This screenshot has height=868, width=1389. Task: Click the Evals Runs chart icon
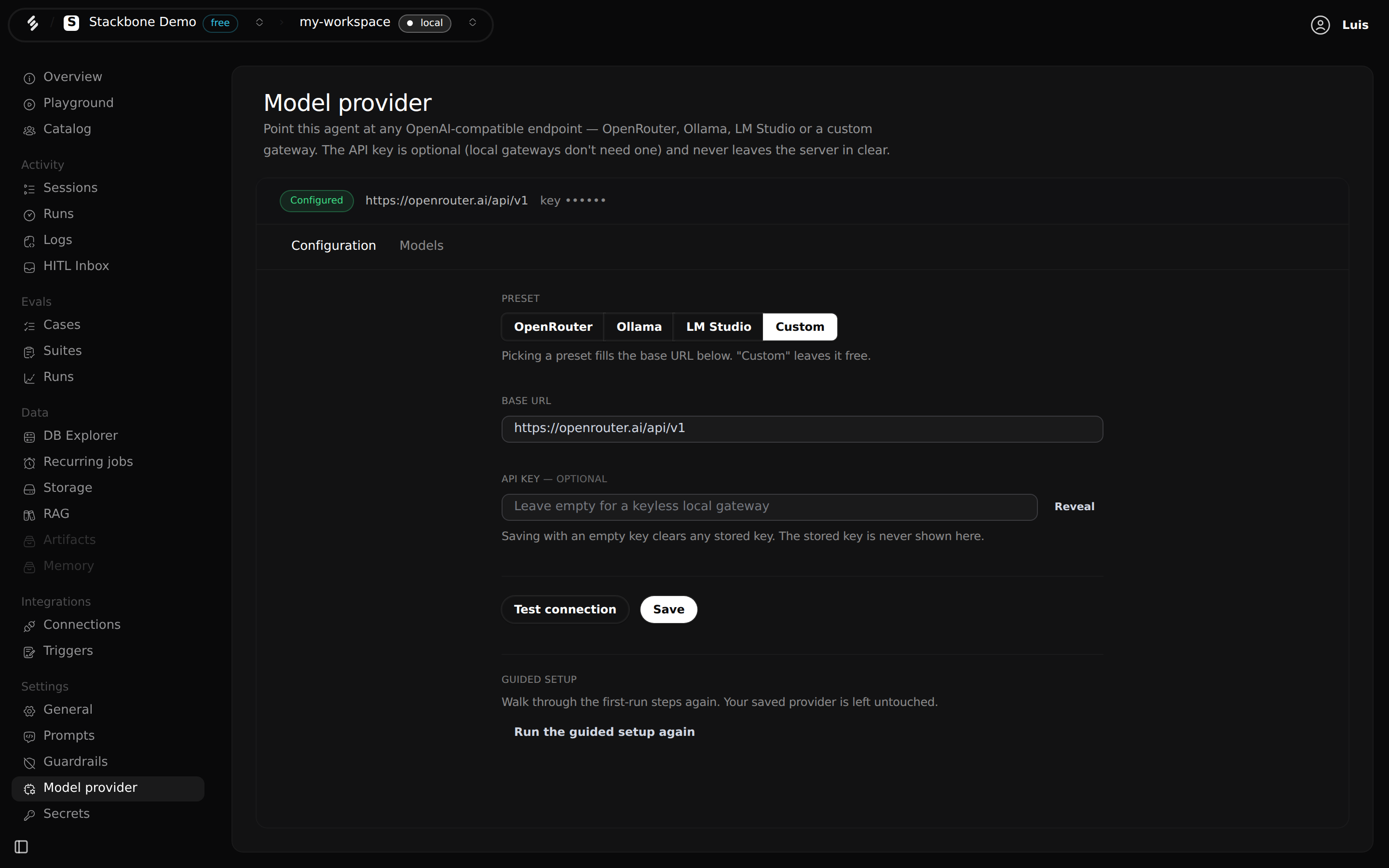[29, 378]
